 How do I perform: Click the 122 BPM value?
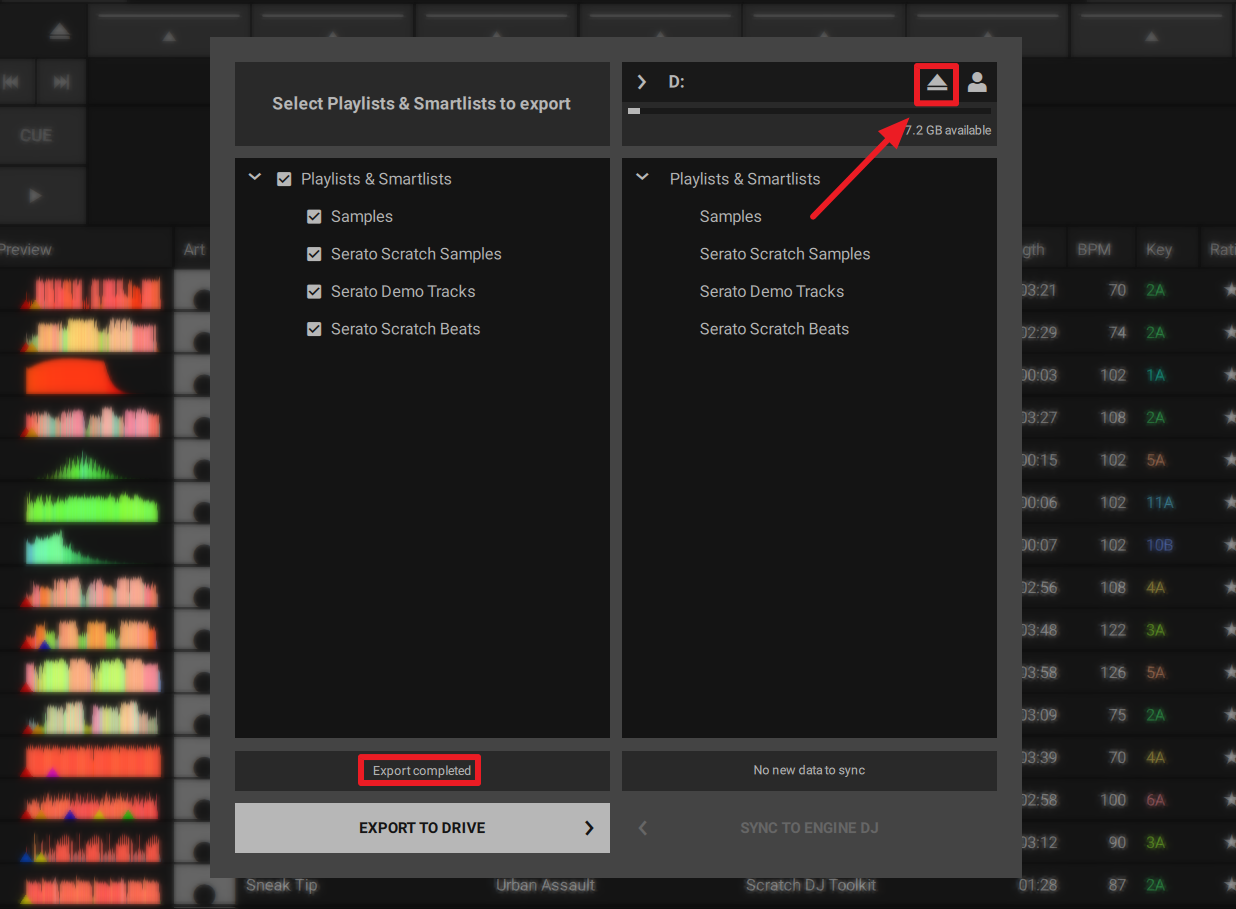click(x=1113, y=630)
